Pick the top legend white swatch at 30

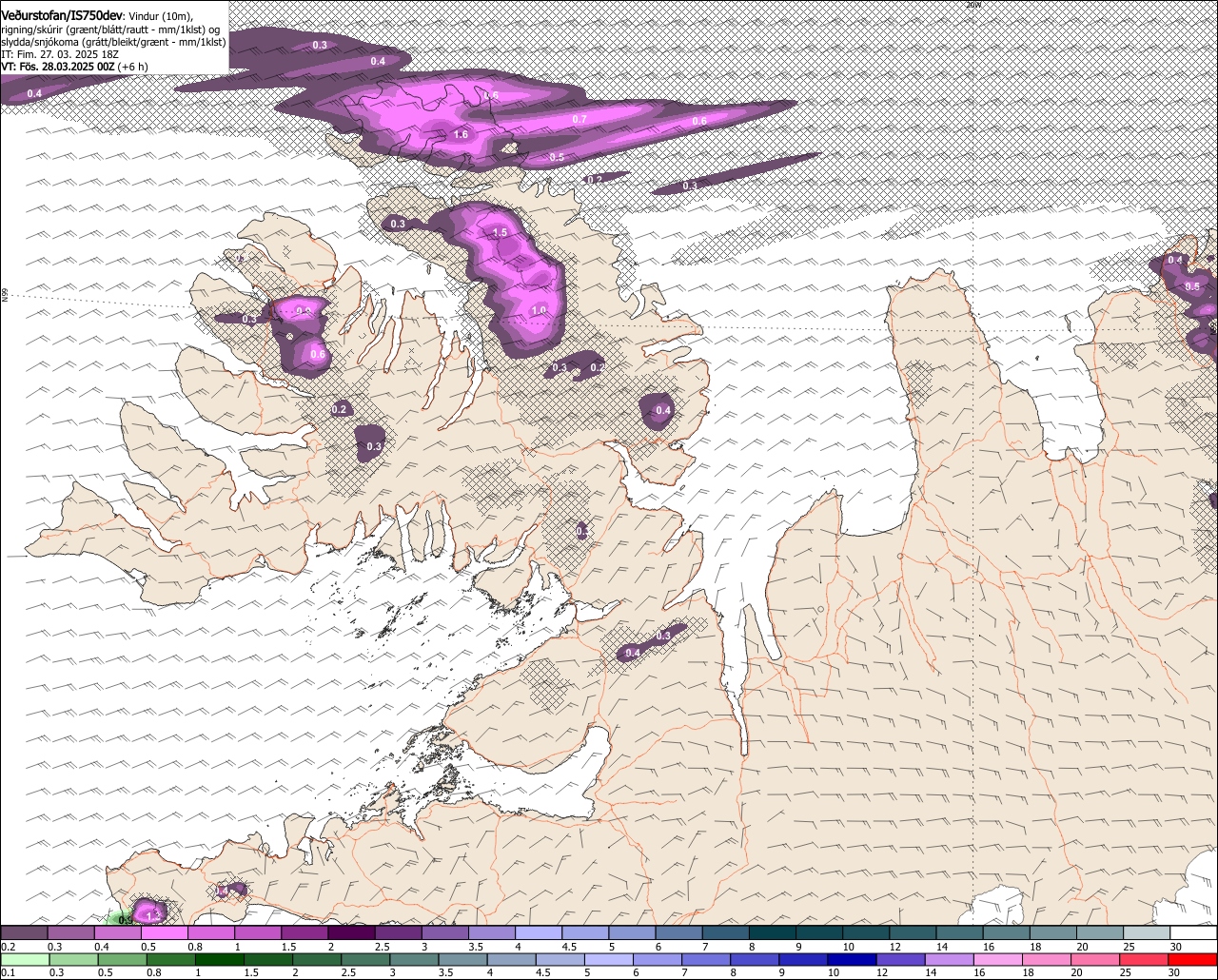1193,933
